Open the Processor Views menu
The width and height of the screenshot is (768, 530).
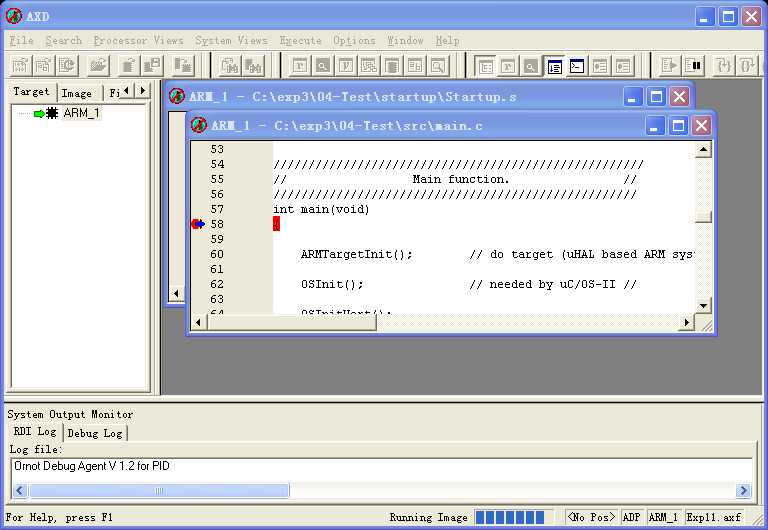coord(138,41)
